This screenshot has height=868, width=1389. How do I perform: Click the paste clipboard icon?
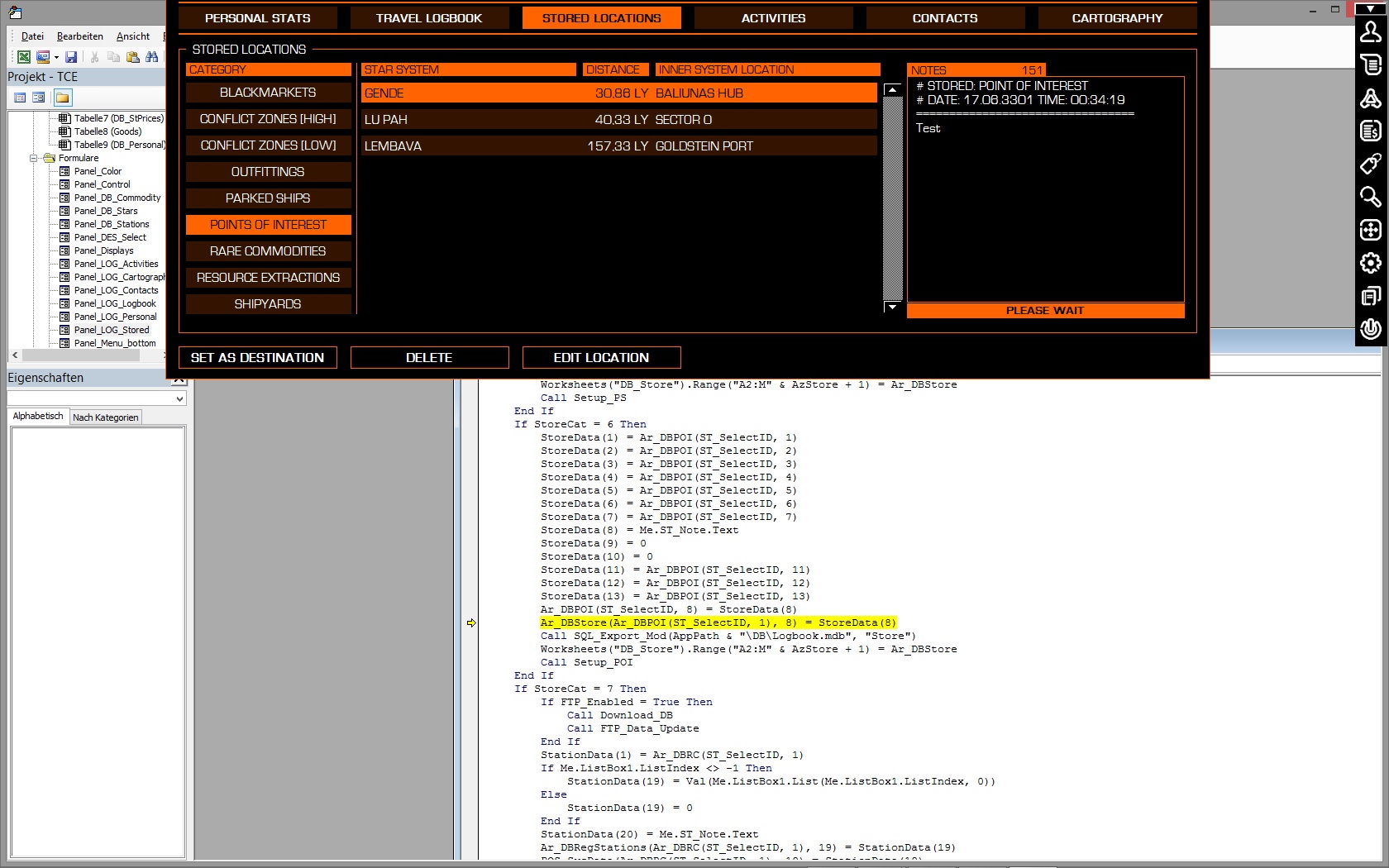click(x=132, y=57)
